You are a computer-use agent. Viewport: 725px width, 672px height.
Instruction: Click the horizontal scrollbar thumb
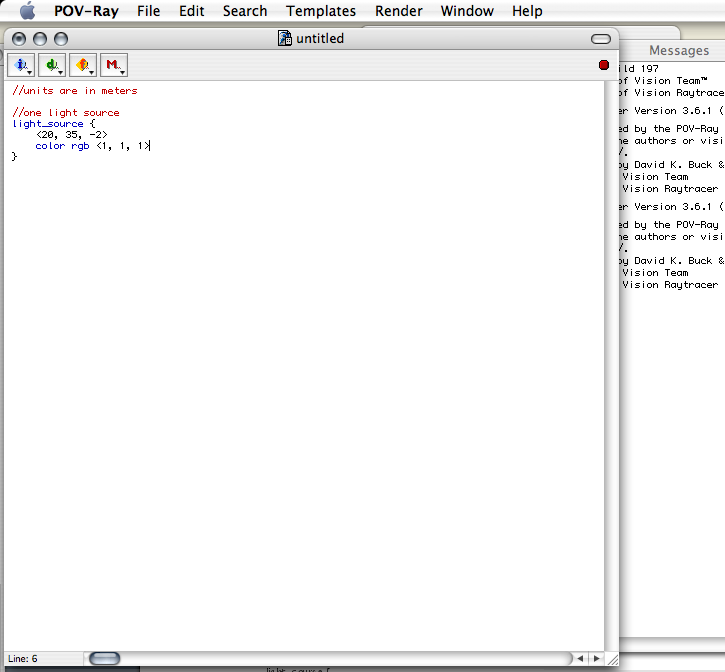104,658
